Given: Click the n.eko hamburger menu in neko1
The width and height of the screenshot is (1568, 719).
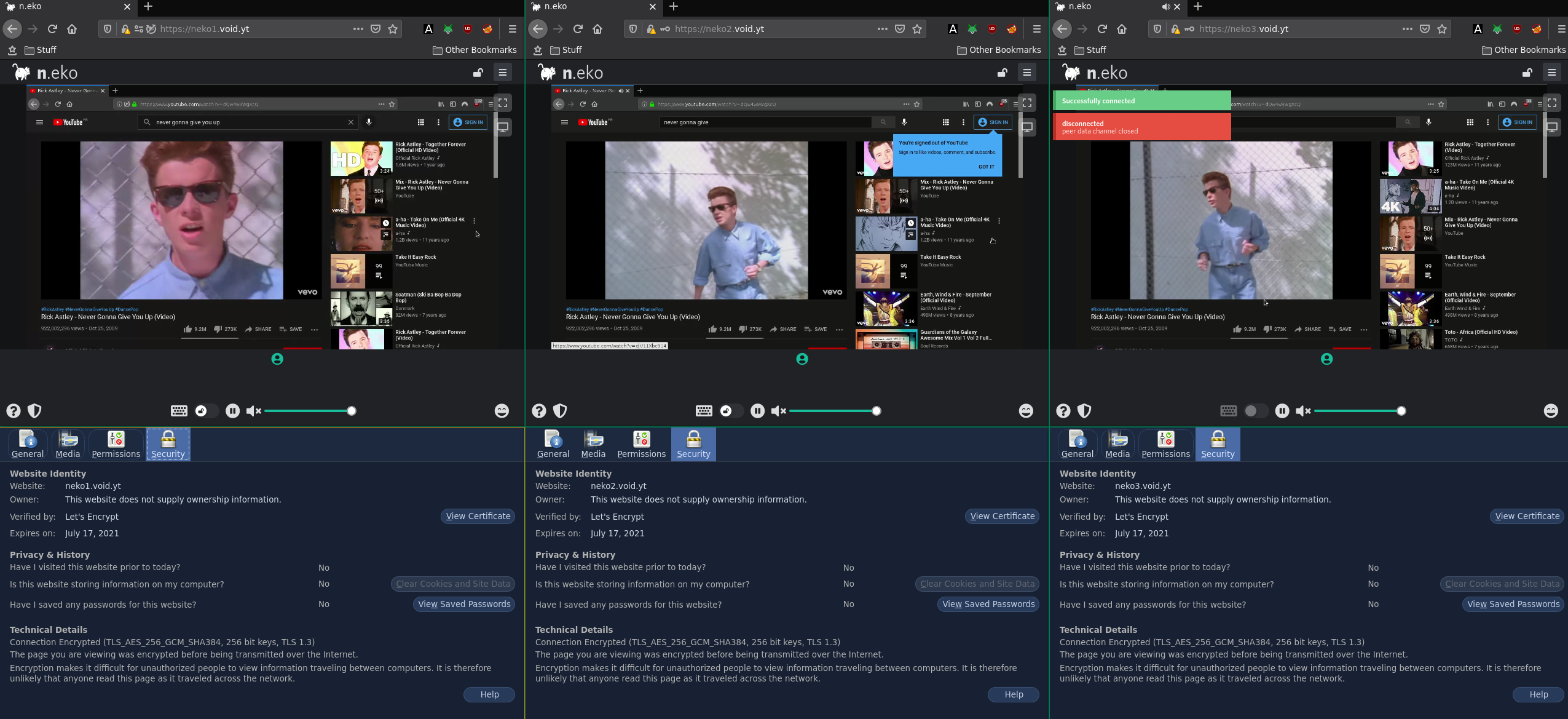Looking at the screenshot, I should pyautogui.click(x=503, y=73).
